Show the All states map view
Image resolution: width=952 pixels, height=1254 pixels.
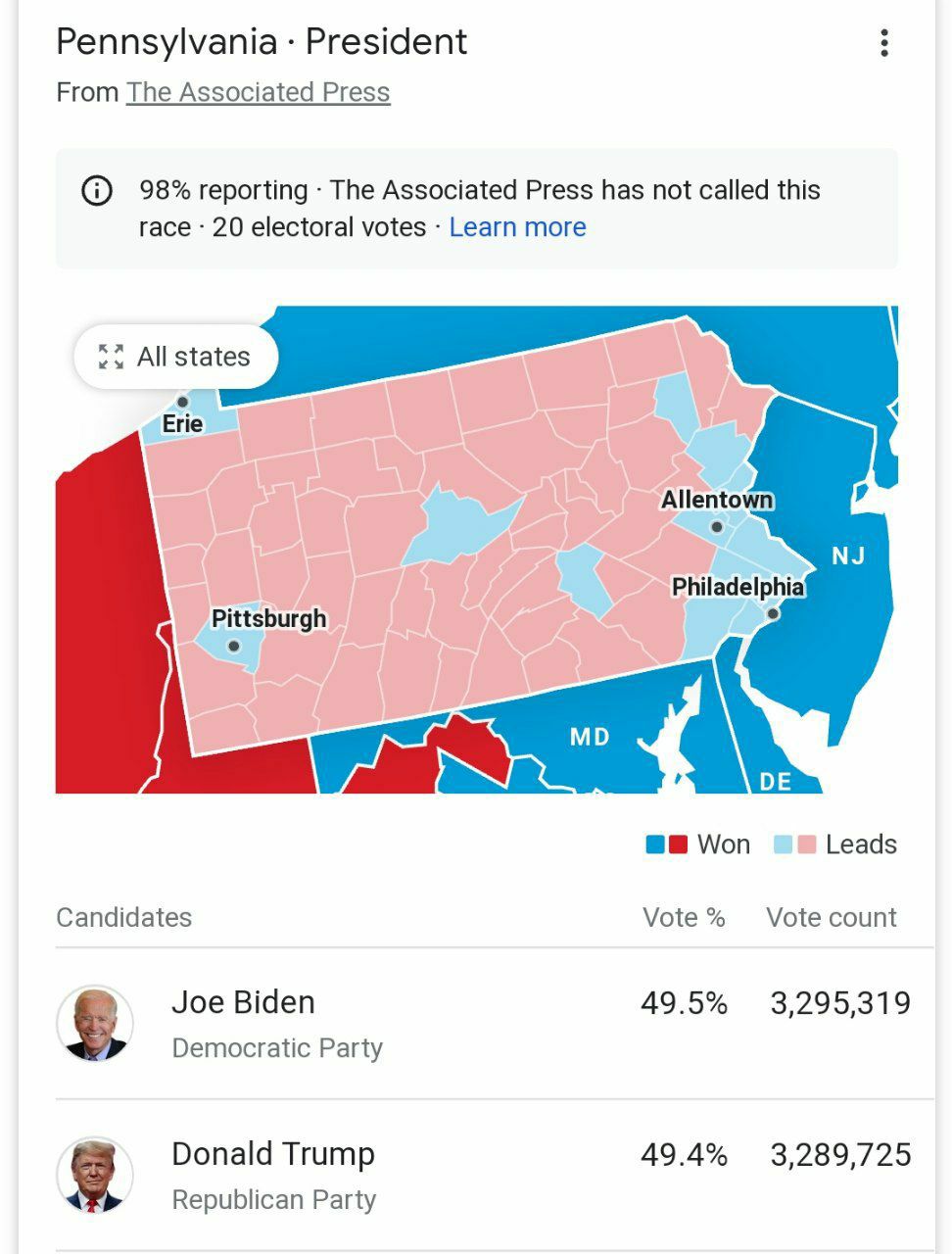176,357
